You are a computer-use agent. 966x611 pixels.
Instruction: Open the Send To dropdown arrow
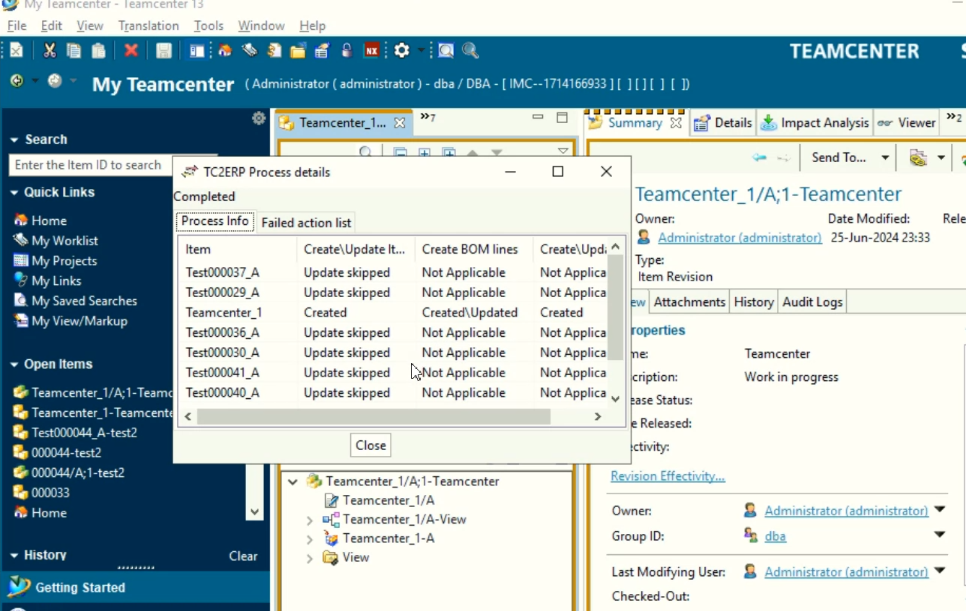pyautogui.click(x=885, y=158)
